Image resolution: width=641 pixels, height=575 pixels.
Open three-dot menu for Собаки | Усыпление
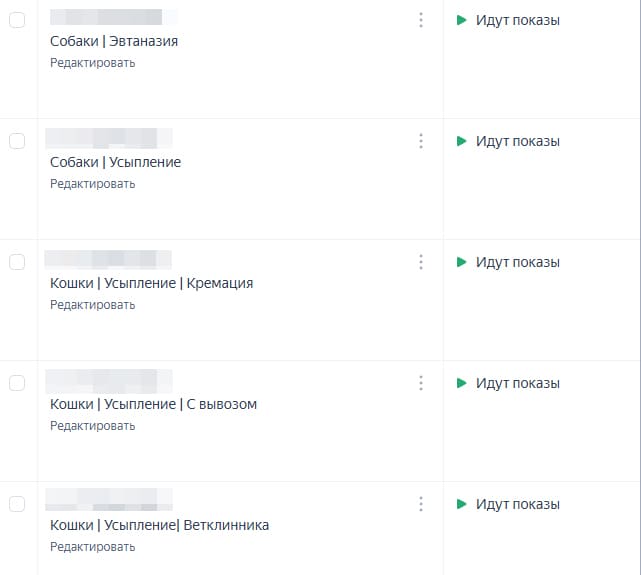tap(421, 141)
